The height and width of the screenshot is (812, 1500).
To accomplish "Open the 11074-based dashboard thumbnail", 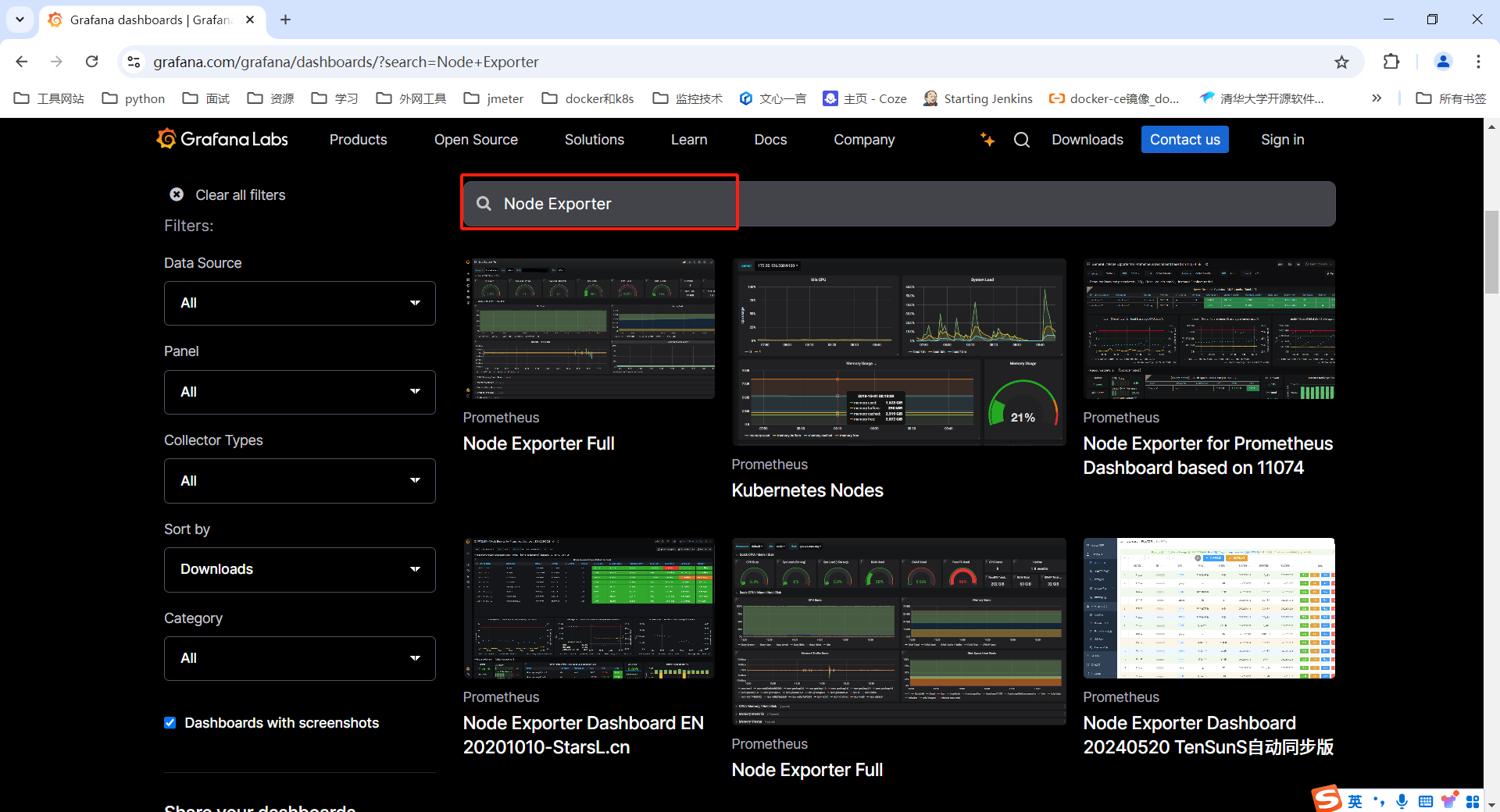I will tap(1209, 329).
